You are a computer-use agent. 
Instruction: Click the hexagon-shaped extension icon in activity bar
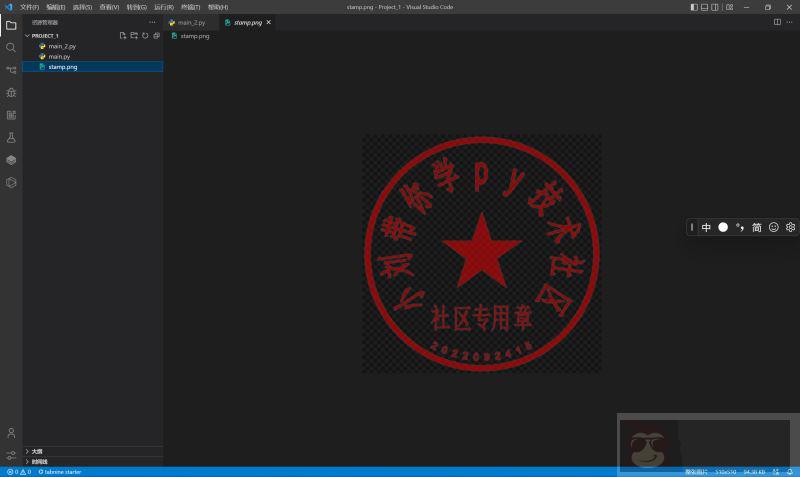point(11,182)
